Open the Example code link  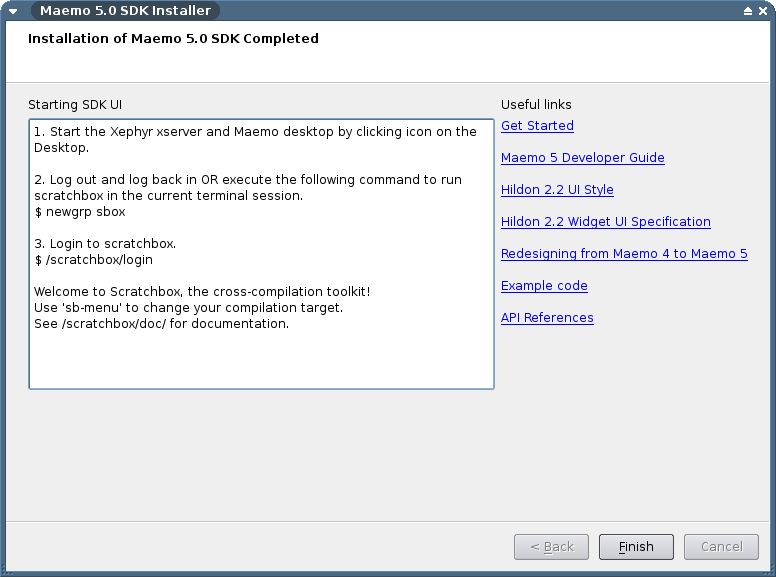(x=544, y=286)
